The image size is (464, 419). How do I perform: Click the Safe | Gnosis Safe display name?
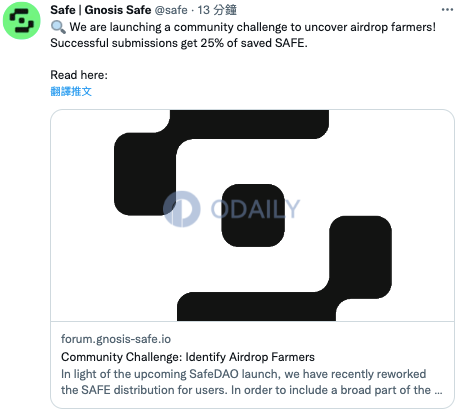click(101, 10)
